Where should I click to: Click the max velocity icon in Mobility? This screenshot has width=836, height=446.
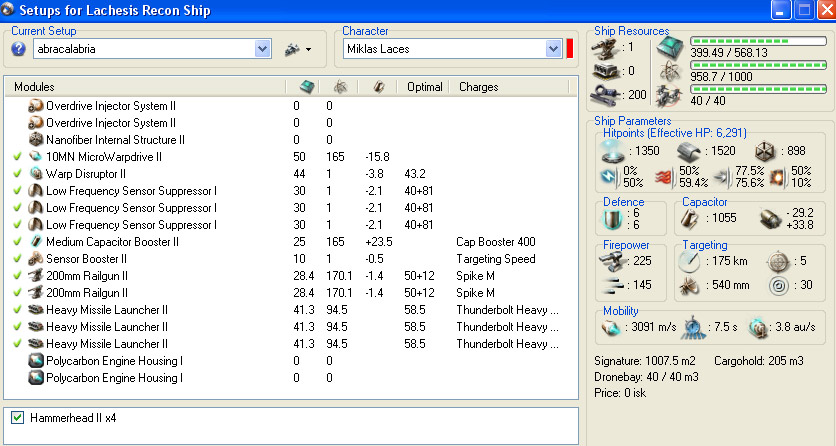click(x=609, y=327)
